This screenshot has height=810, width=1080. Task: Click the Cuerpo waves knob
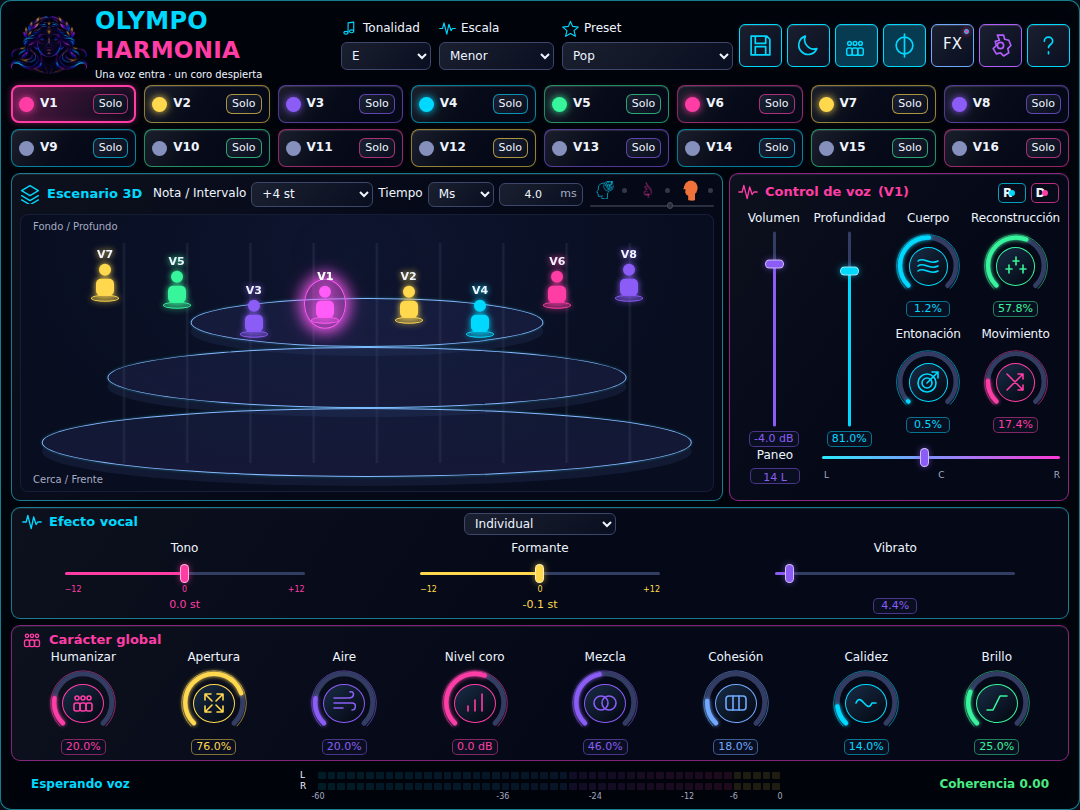point(927,266)
